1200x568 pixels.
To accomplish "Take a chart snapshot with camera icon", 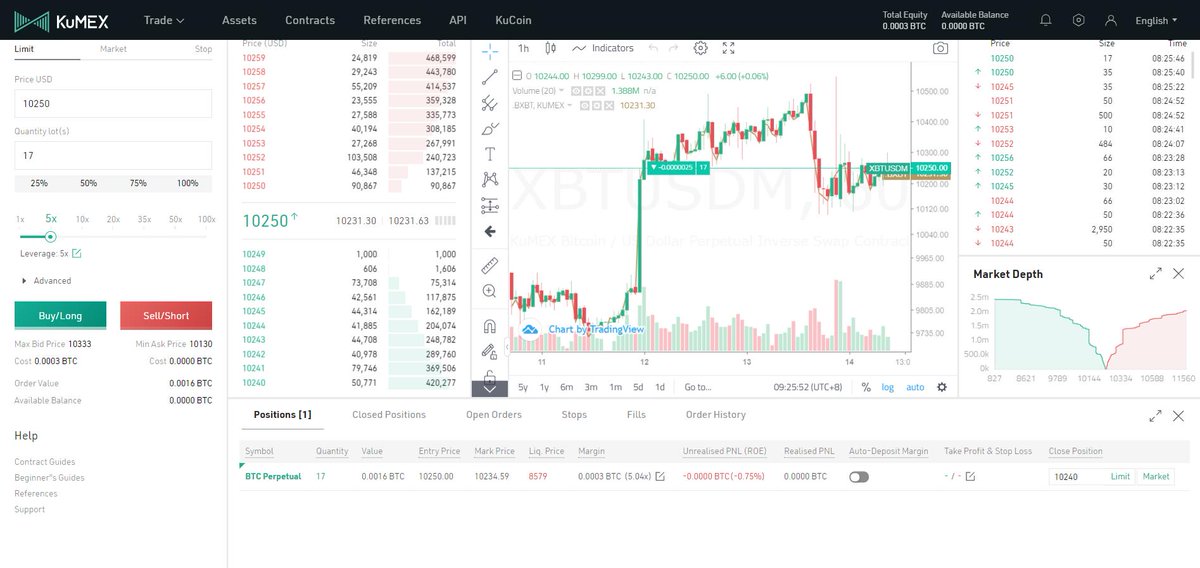I will [x=940, y=48].
